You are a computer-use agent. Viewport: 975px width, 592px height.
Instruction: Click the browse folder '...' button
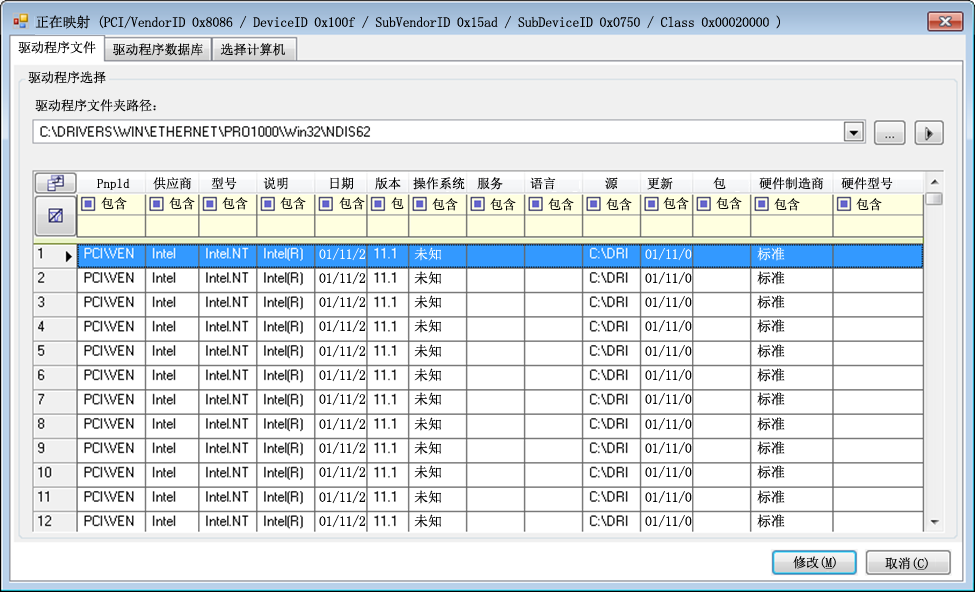889,132
